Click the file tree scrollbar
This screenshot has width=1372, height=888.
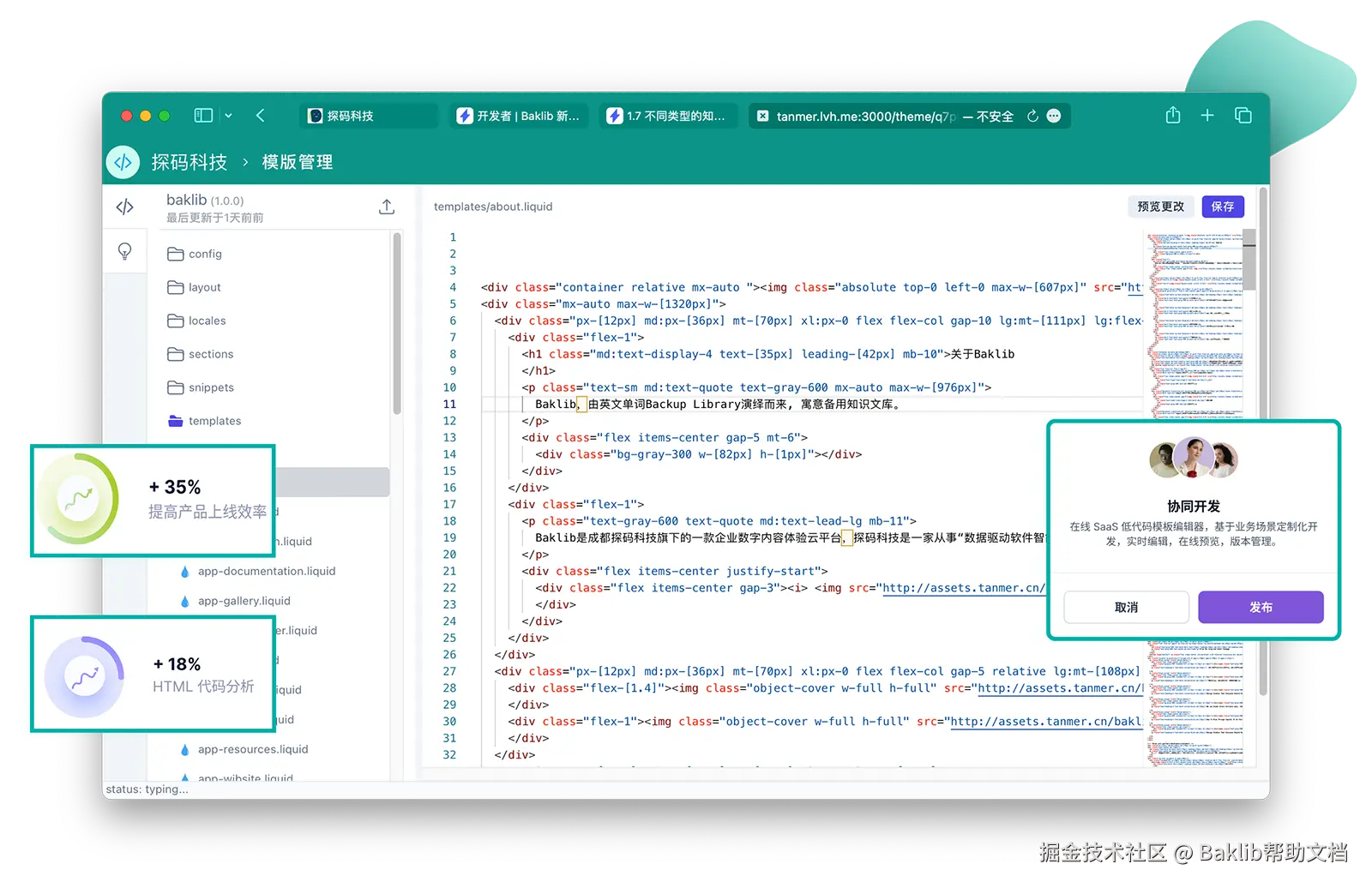(397, 324)
